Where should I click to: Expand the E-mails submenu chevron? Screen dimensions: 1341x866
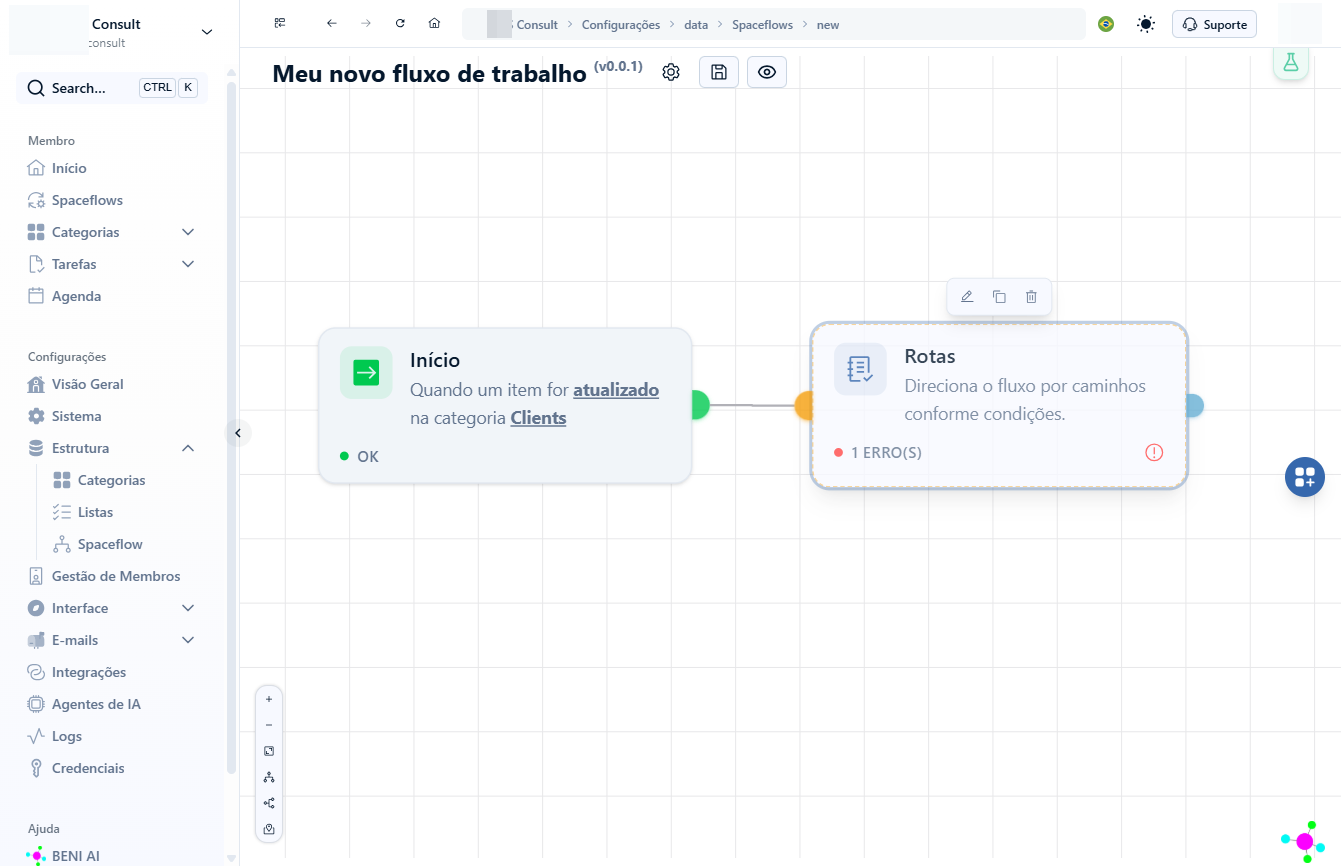point(188,640)
